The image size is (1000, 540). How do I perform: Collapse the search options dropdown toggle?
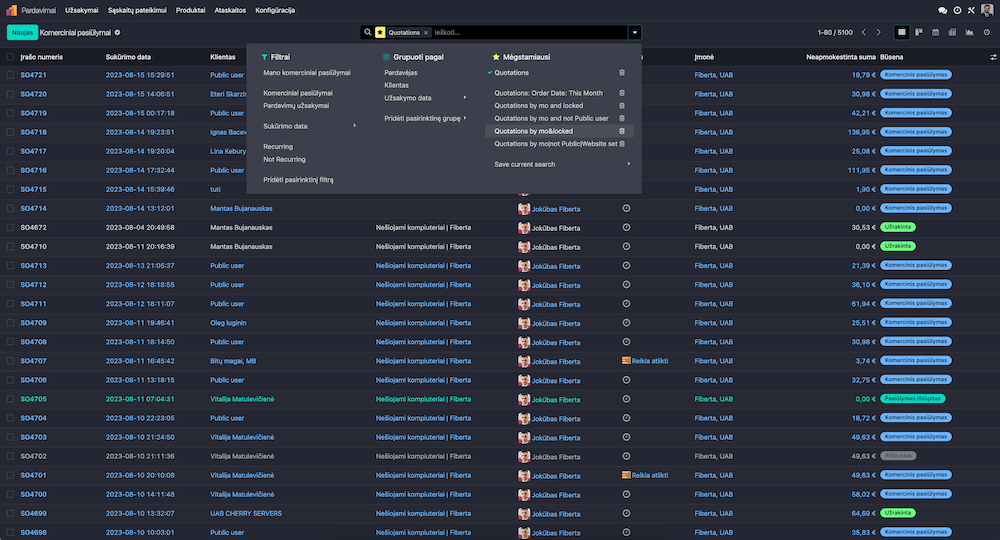coord(634,32)
